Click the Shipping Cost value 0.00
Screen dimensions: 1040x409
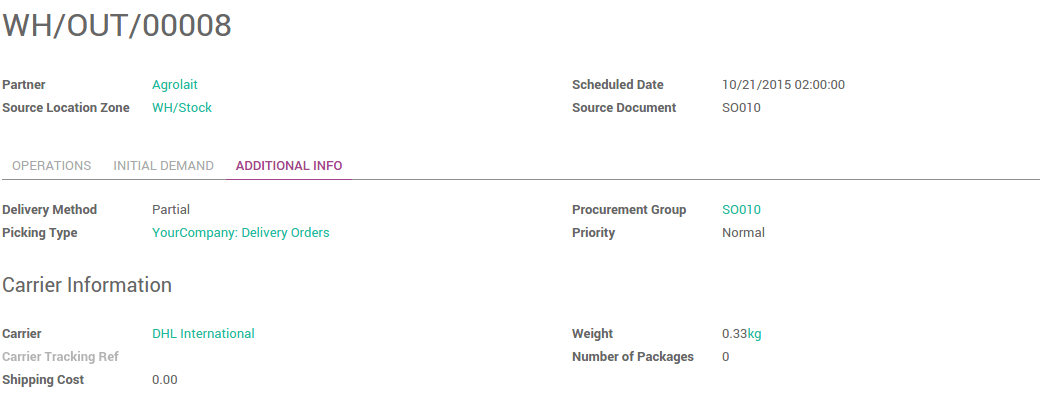[x=165, y=380]
